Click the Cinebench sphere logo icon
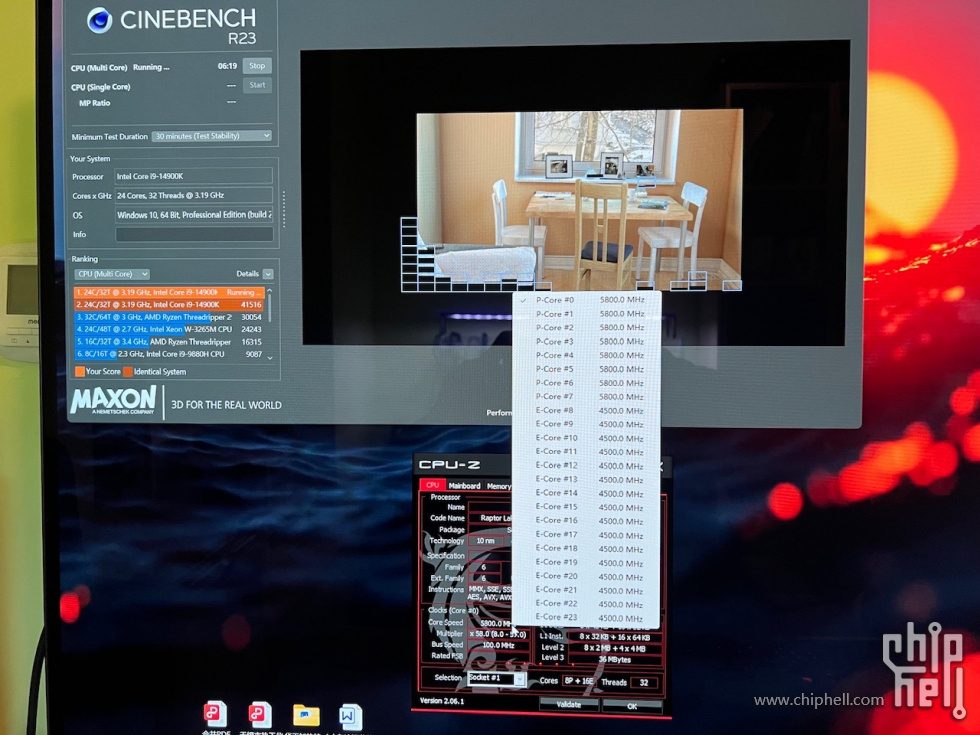The height and width of the screenshot is (735, 980). pos(99,20)
